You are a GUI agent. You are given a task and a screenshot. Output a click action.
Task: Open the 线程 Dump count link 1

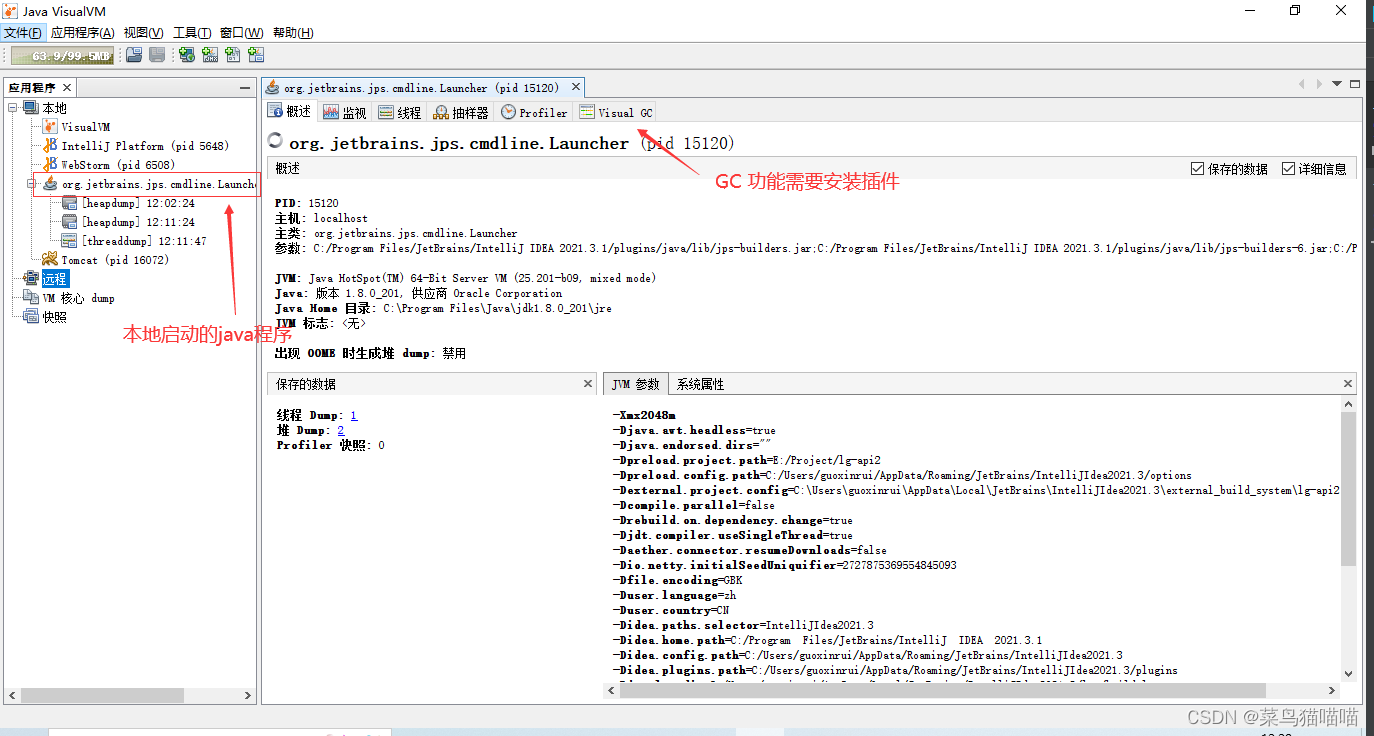click(354, 415)
